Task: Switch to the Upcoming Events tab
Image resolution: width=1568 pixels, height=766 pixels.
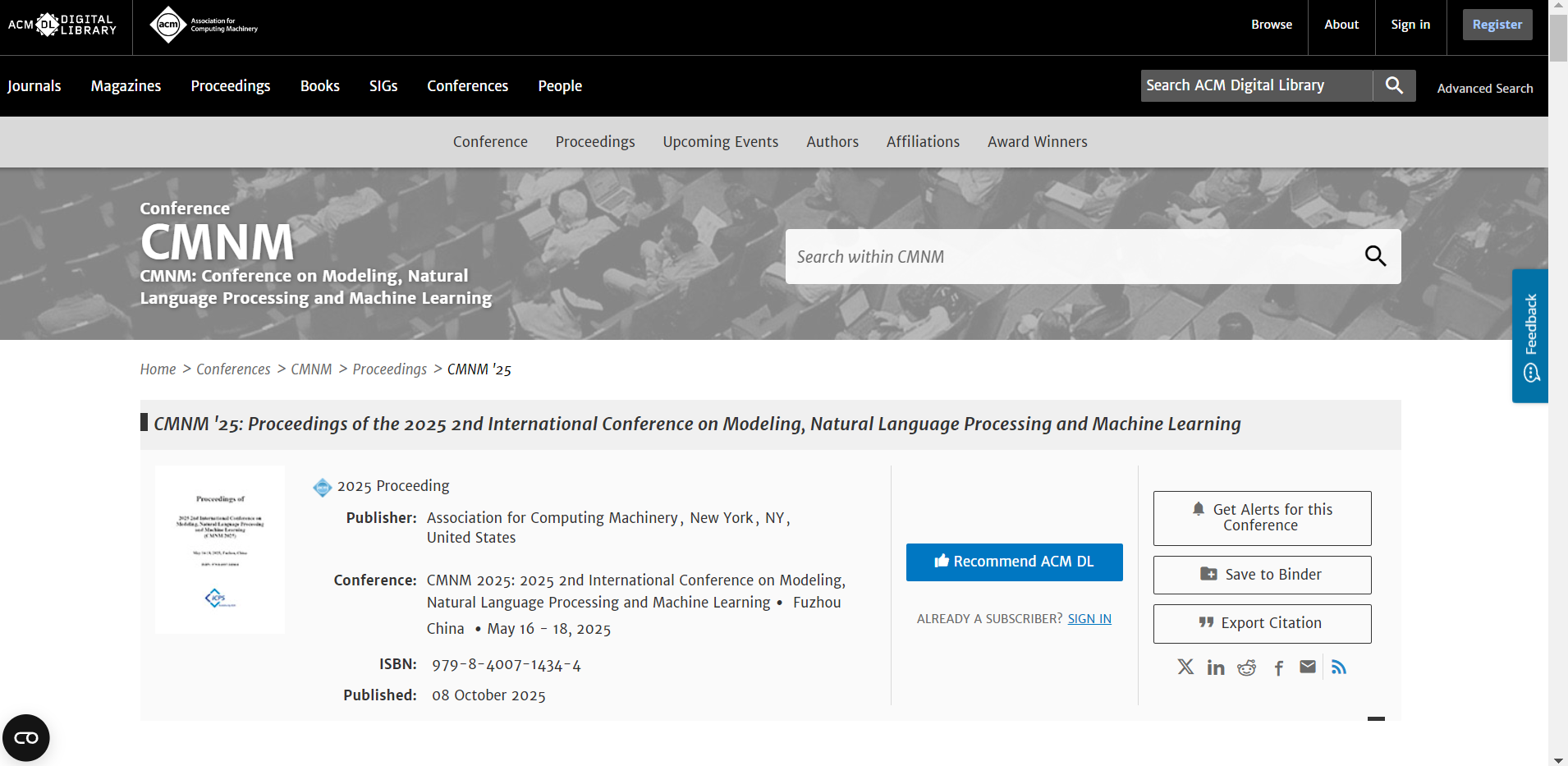Action: click(x=721, y=142)
